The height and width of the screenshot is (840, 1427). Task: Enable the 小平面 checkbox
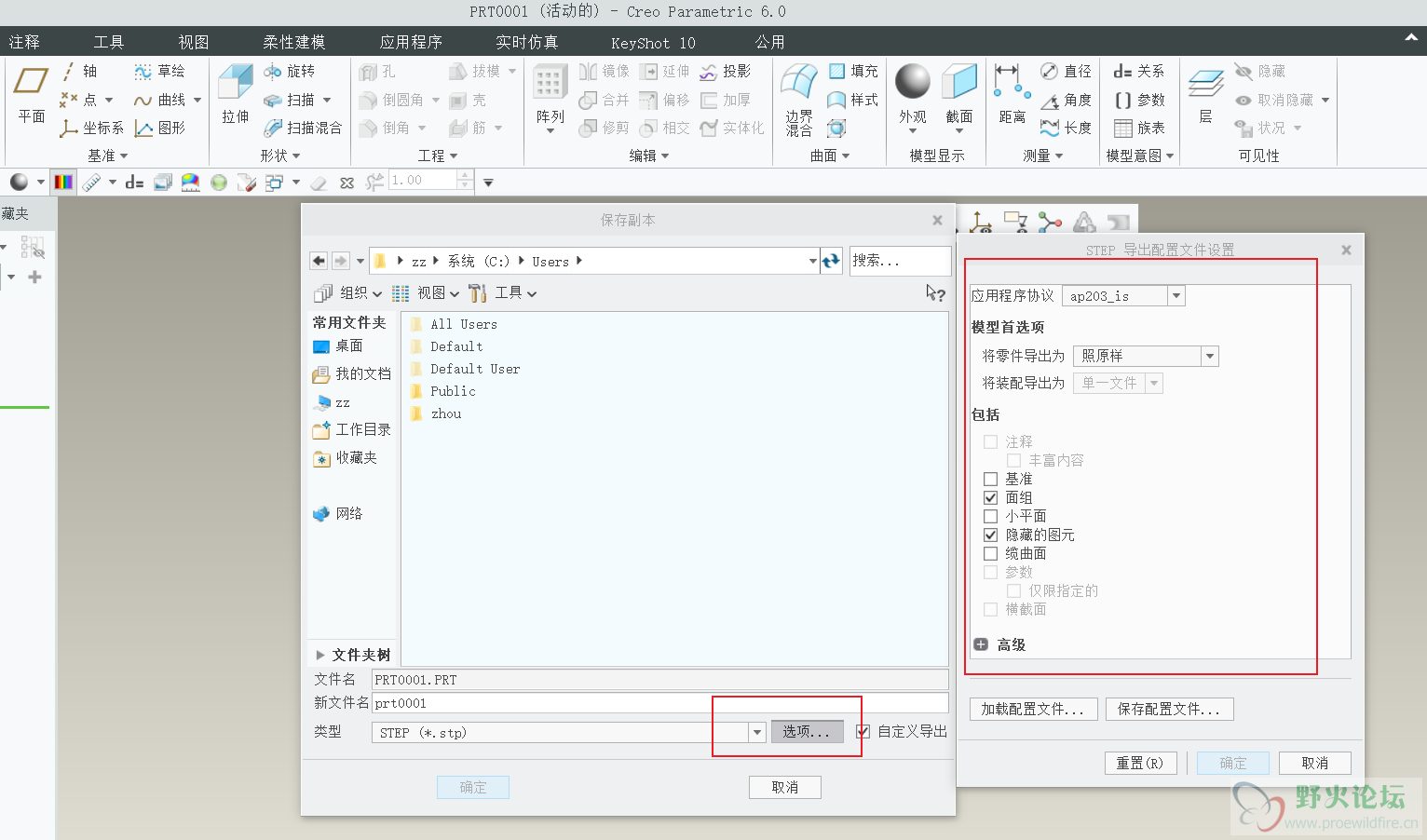point(990,516)
